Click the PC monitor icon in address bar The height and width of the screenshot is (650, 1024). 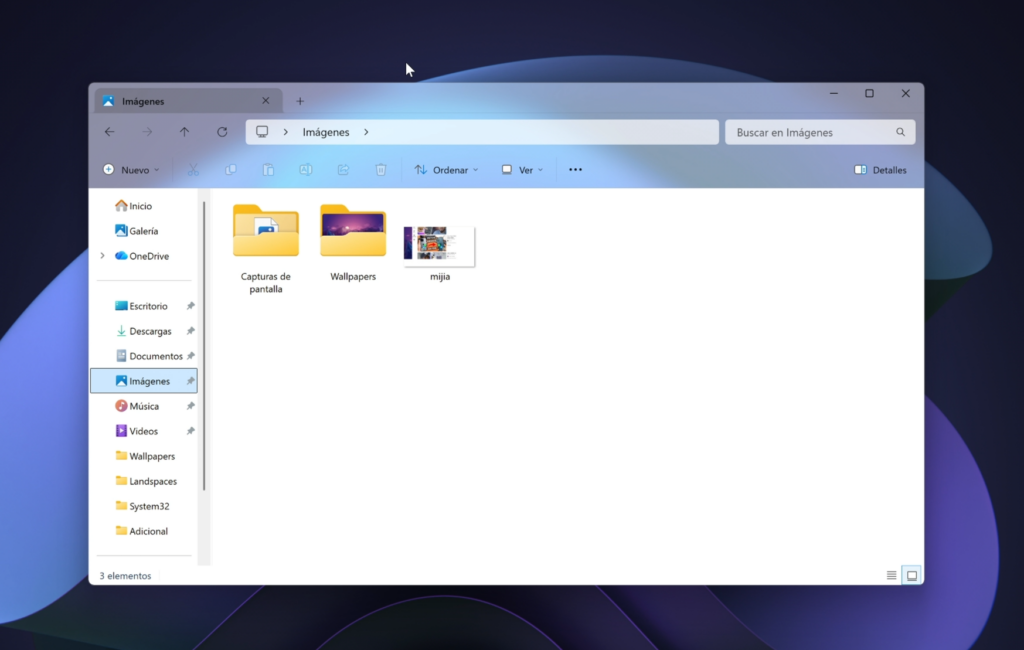tap(262, 132)
